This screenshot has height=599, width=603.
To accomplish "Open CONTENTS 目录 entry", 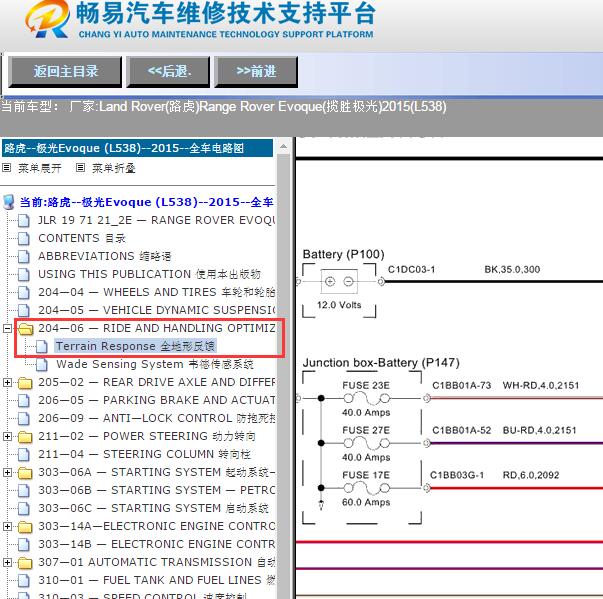I will click(82, 238).
